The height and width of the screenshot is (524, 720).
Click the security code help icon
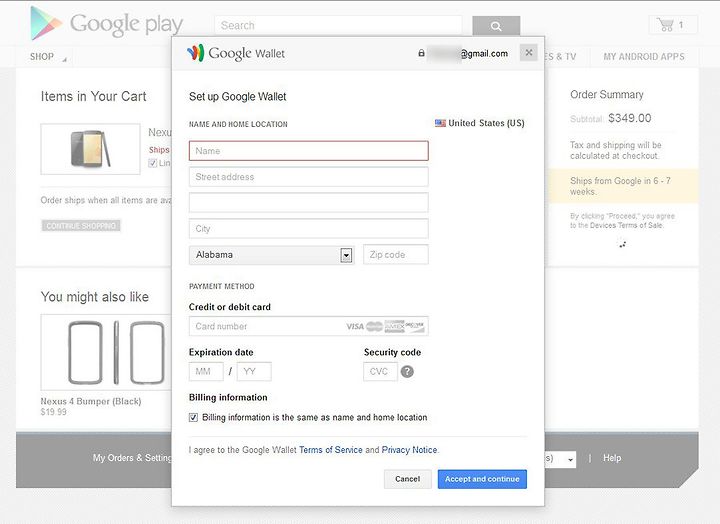[407, 372]
